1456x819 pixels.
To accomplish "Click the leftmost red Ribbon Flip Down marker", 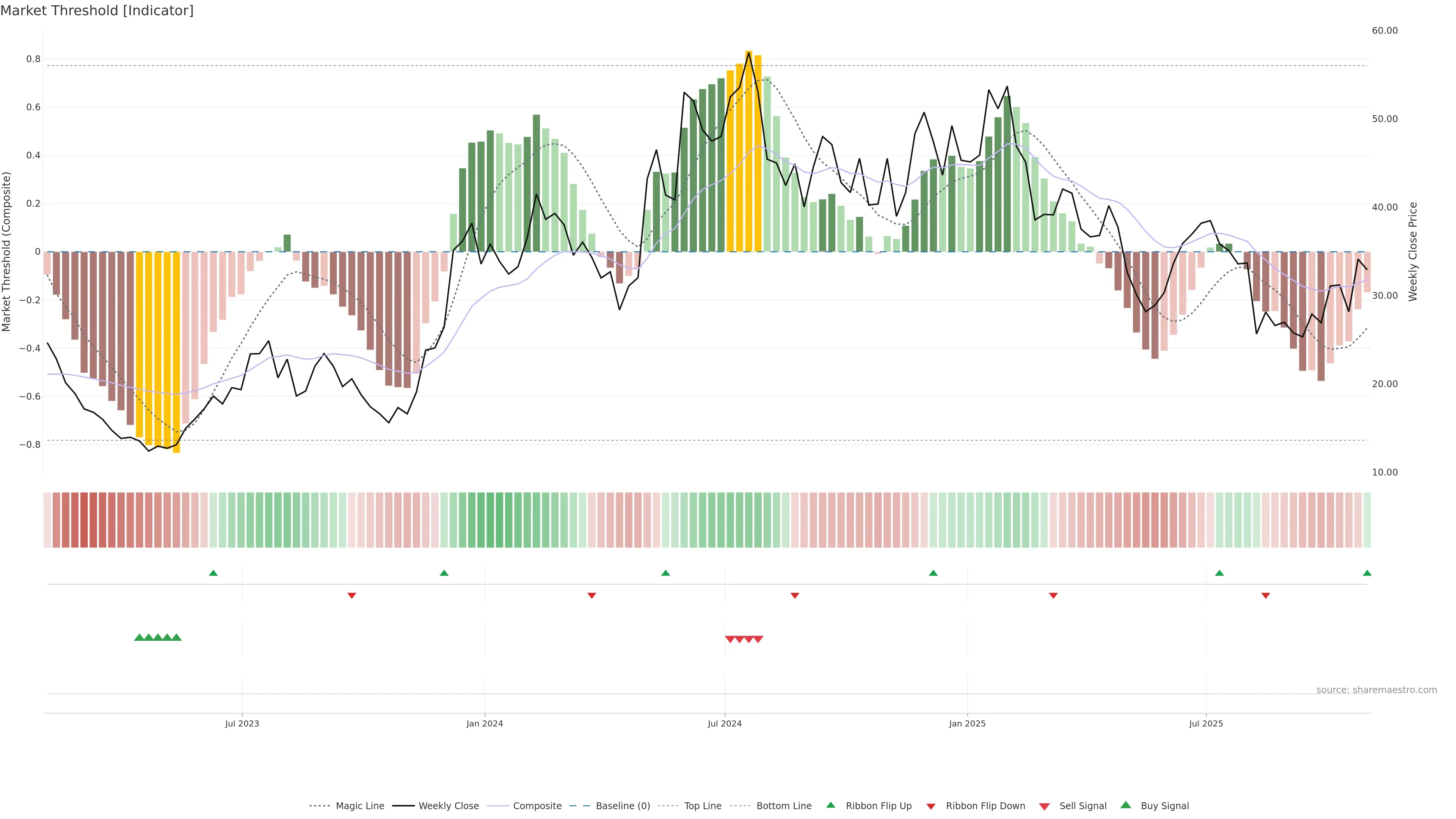I will point(351,596).
